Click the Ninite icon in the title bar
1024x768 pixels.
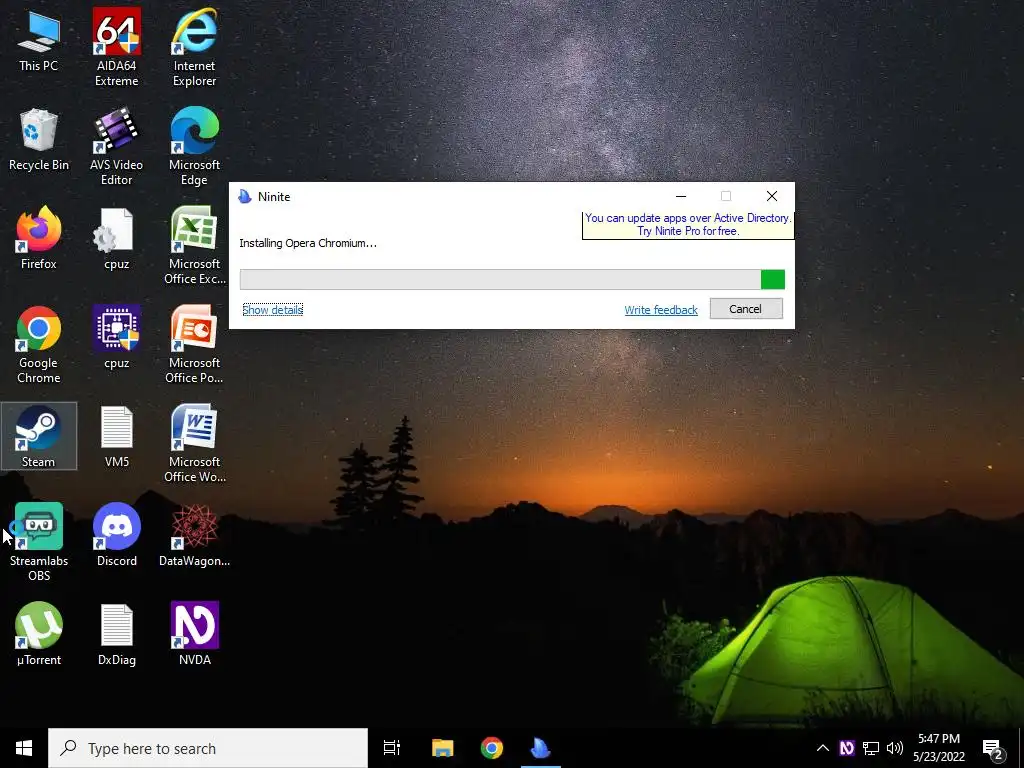[245, 197]
